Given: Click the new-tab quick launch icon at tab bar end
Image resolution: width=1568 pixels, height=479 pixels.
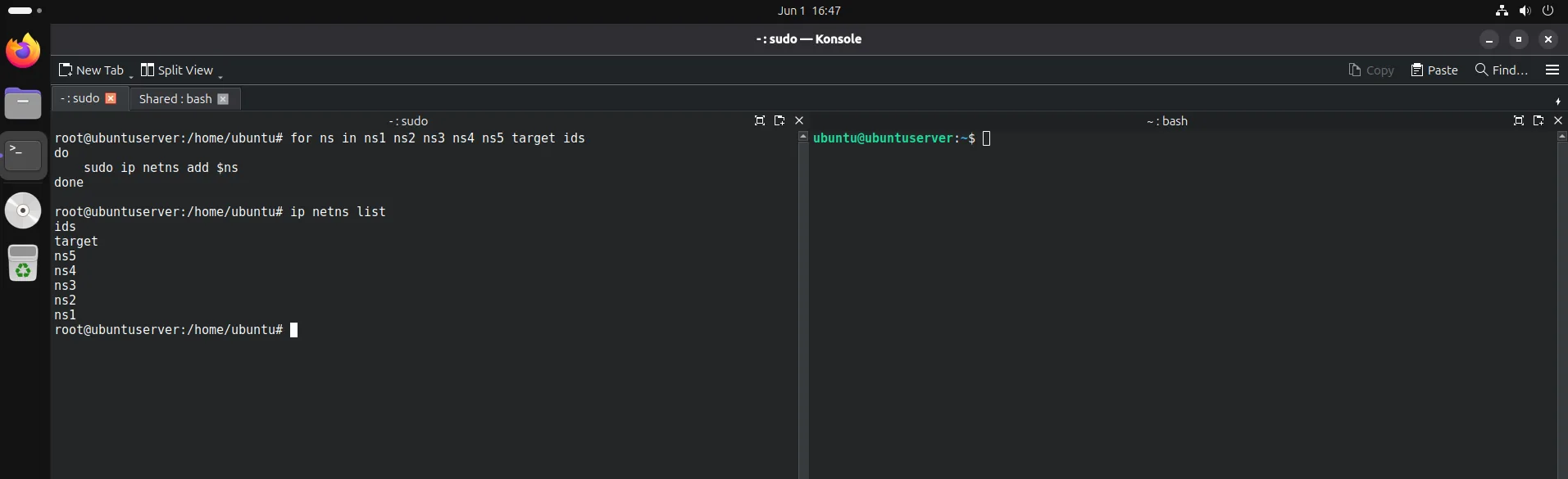Looking at the screenshot, I should point(1557,102).
